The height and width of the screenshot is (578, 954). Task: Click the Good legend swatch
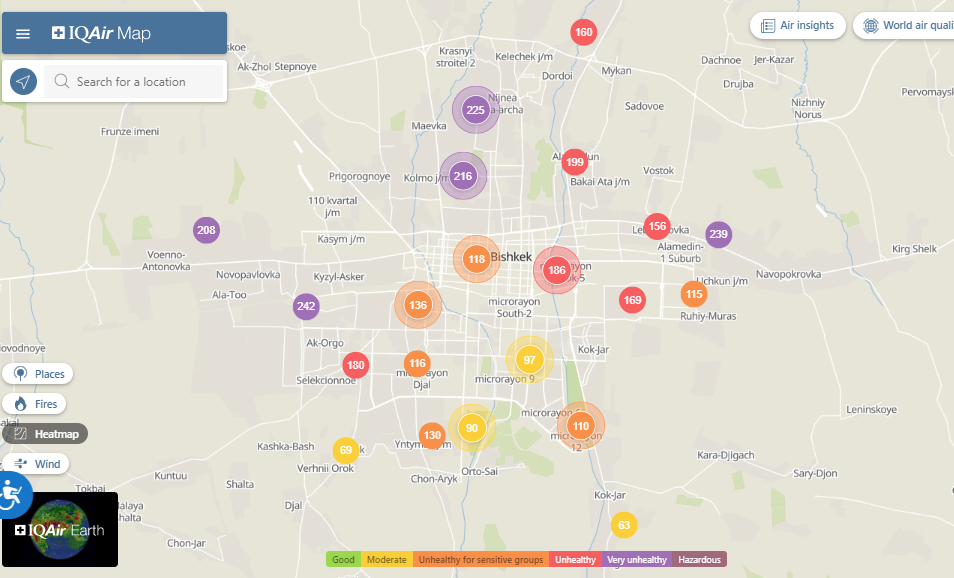pos(343,560)
